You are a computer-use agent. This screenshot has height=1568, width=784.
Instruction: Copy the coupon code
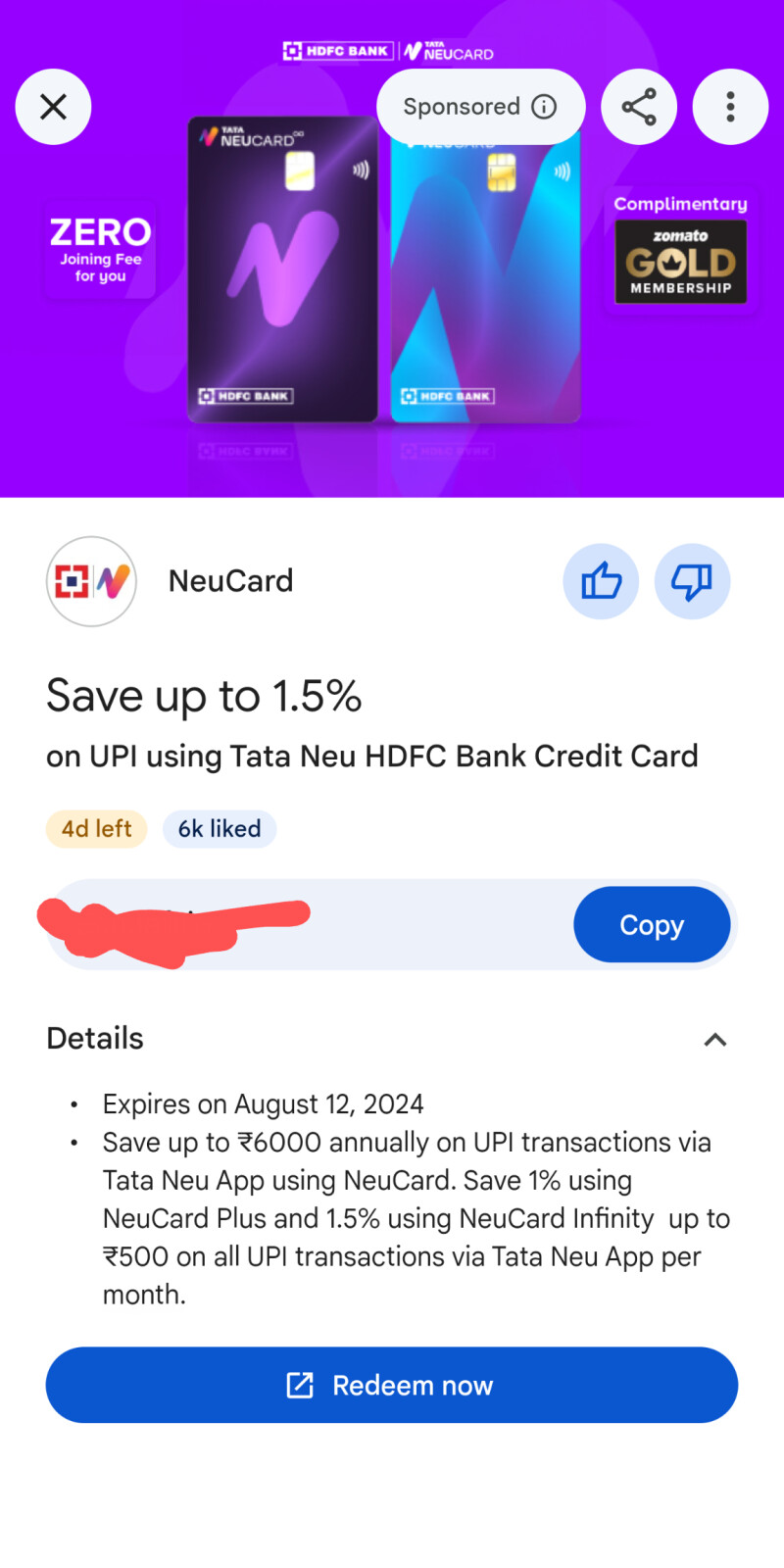pyautogui.click(x=652, y=924)
